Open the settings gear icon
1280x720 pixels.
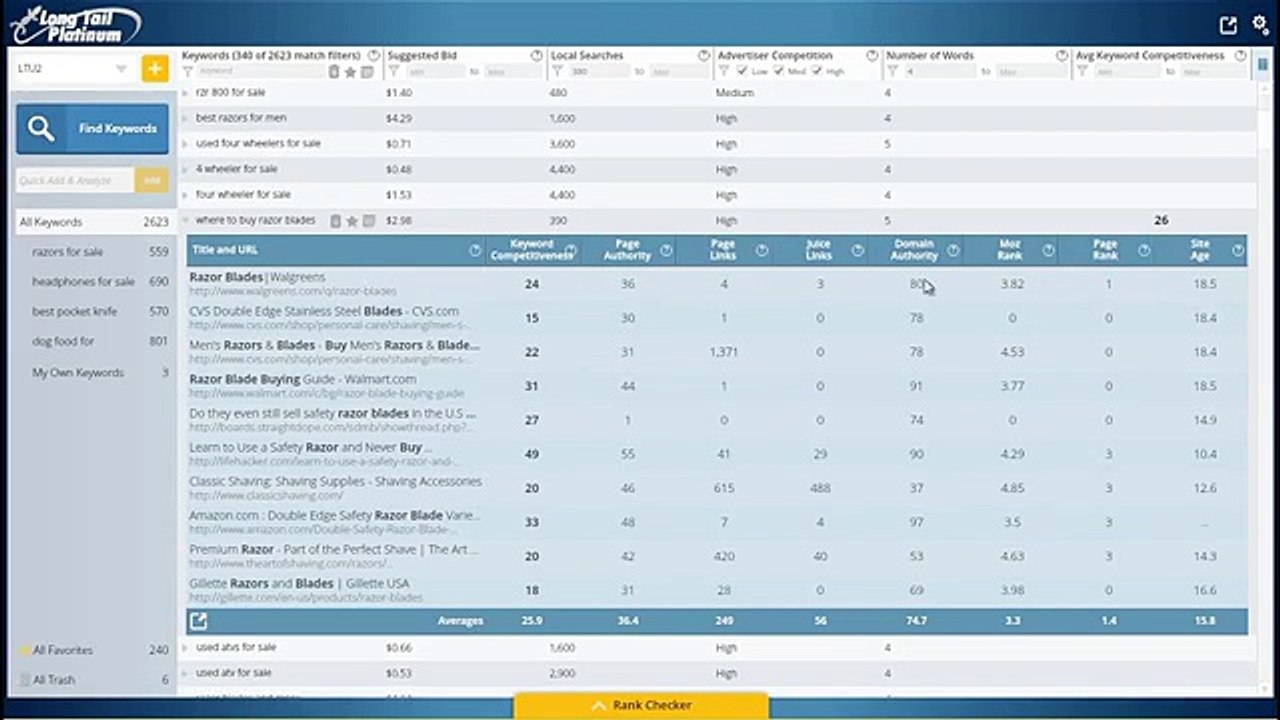[1260, 25]
